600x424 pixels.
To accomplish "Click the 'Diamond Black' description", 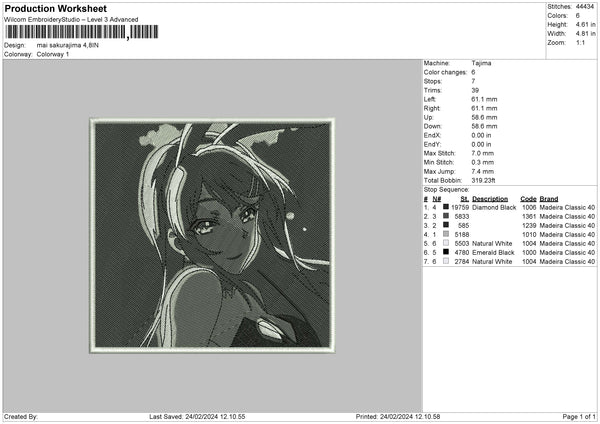I will click(494, 207).
